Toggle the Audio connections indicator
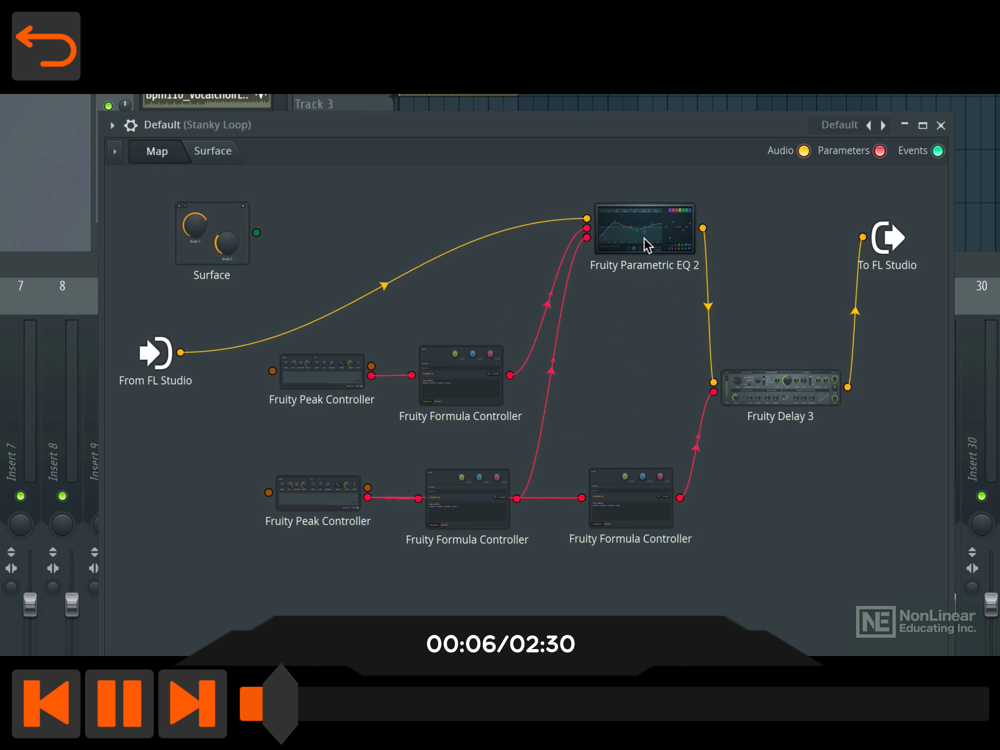1000x750 pixels. tap(804, 151)
